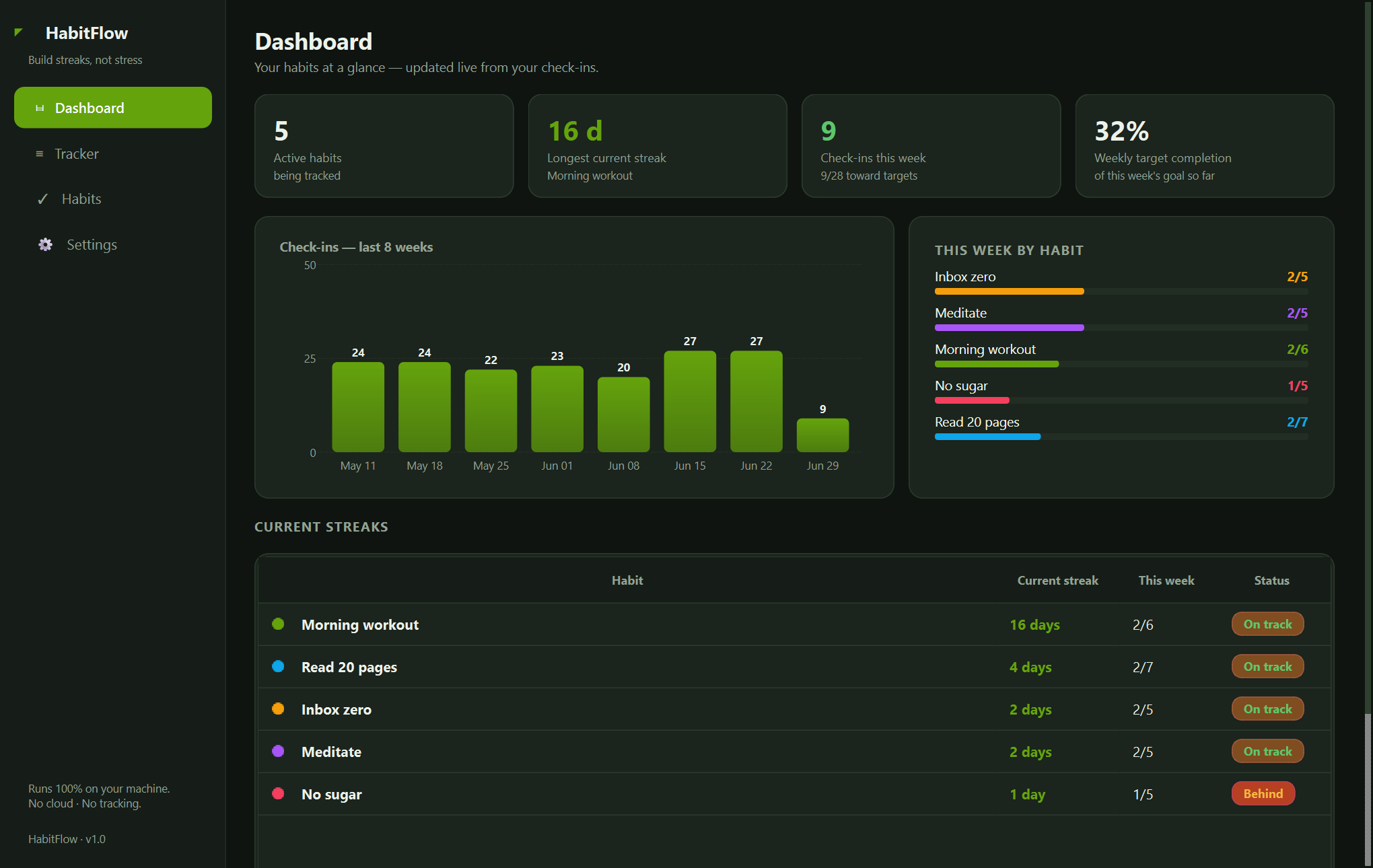Click the Jun 22 chart bar

[x=756, y=401]
